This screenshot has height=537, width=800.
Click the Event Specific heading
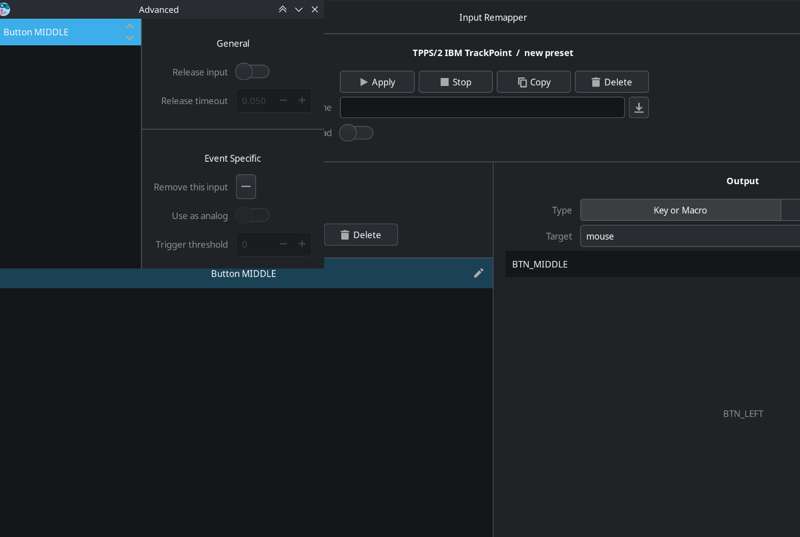pos(233,159)
